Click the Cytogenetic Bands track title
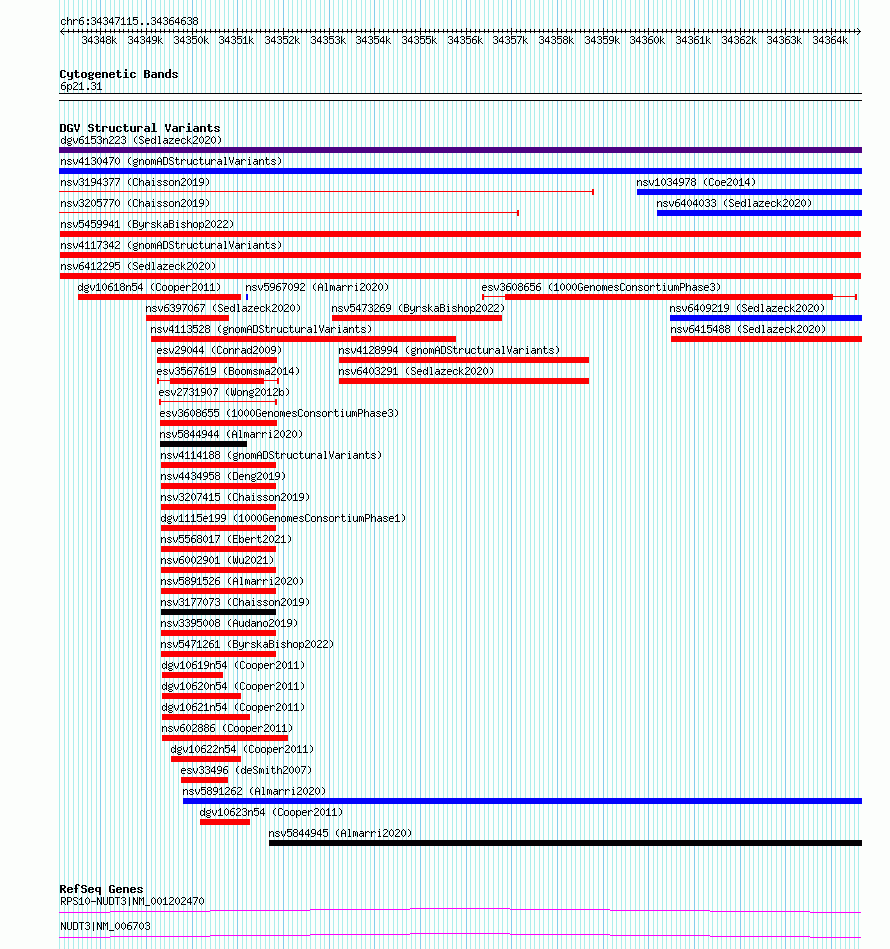This screenshot has height=949, width=890. [x=119, y=74]
